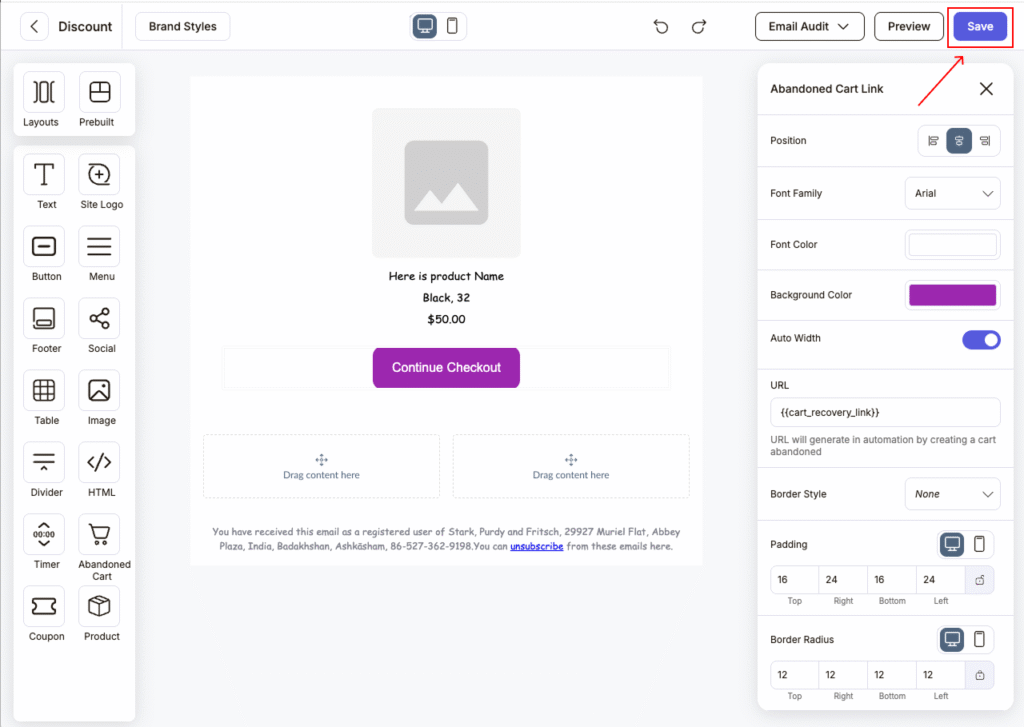
Task: Save the email template
Action: (980, 27)
